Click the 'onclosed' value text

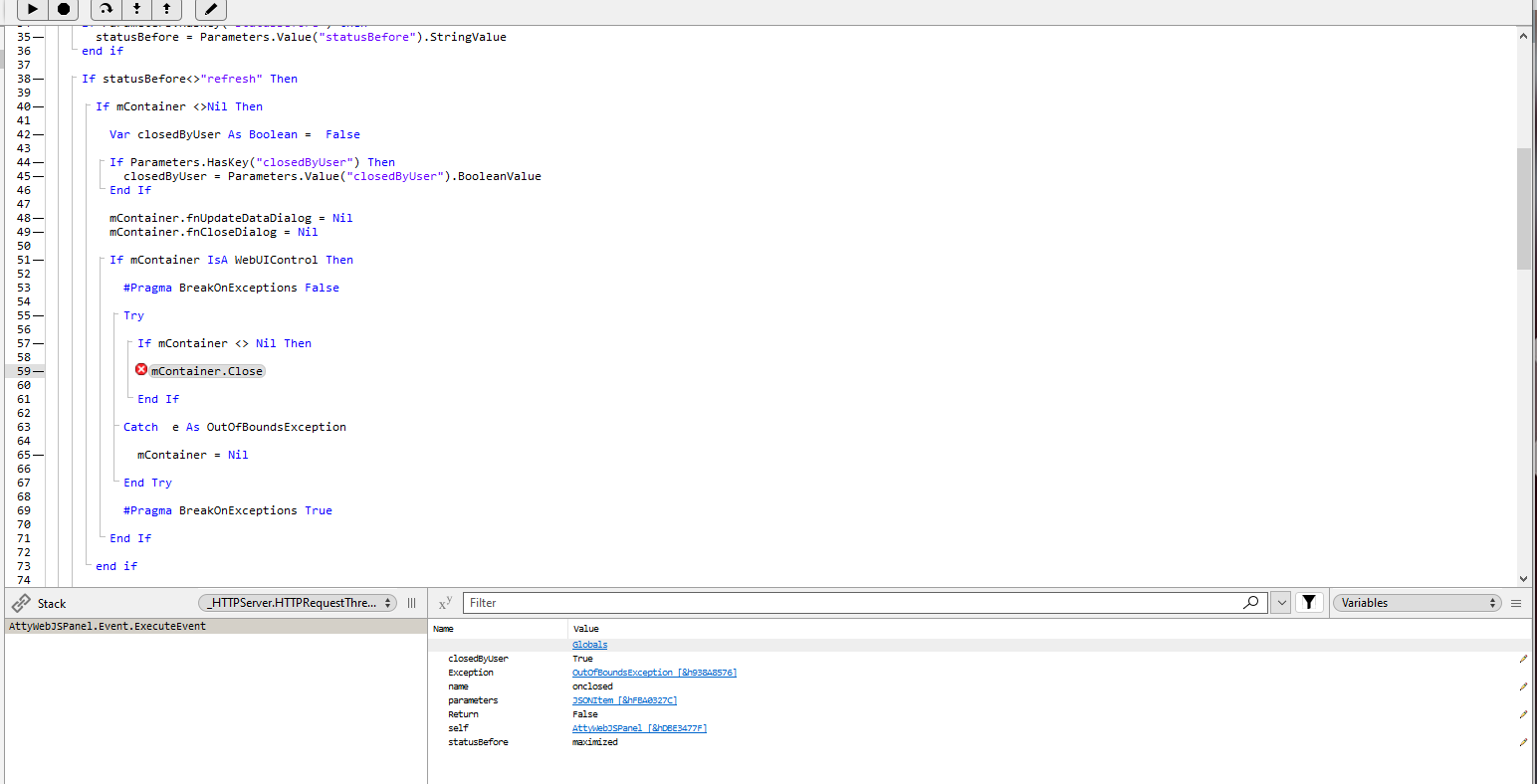tap(592, 686)
